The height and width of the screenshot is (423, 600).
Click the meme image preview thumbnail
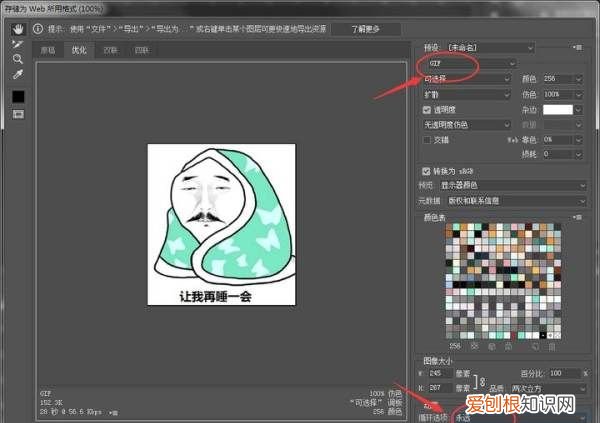pyautogui.click(x=222, y=224)
